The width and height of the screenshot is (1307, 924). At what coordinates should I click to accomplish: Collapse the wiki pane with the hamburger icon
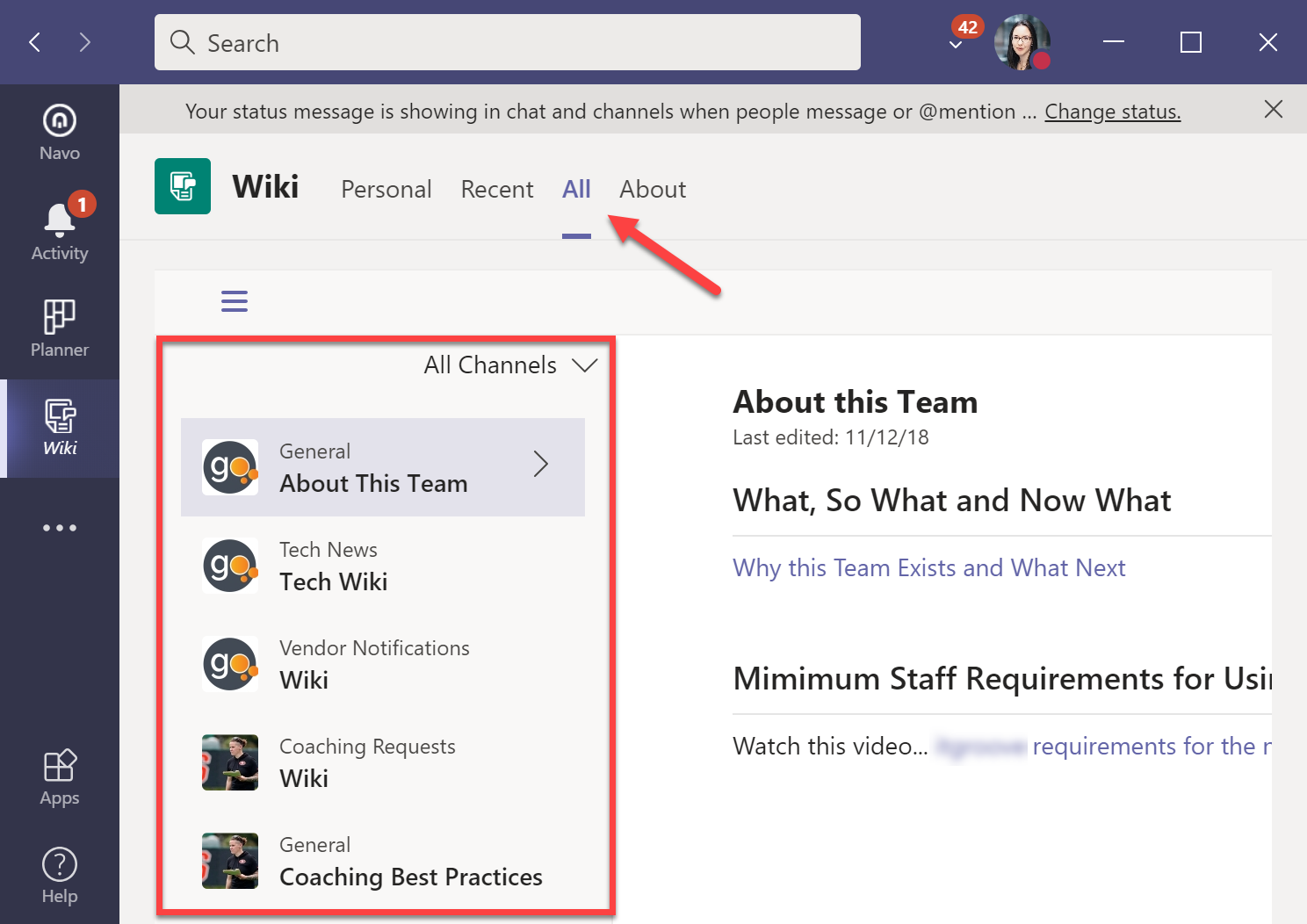point(235,300)
